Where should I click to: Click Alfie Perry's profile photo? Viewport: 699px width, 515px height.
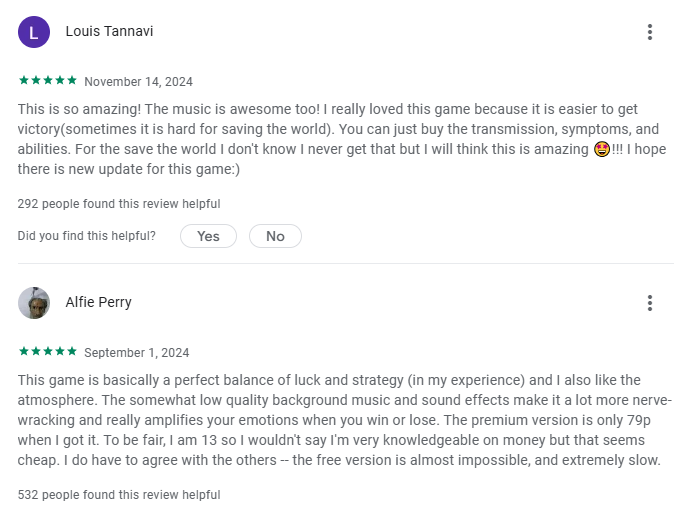coord(34,303)
